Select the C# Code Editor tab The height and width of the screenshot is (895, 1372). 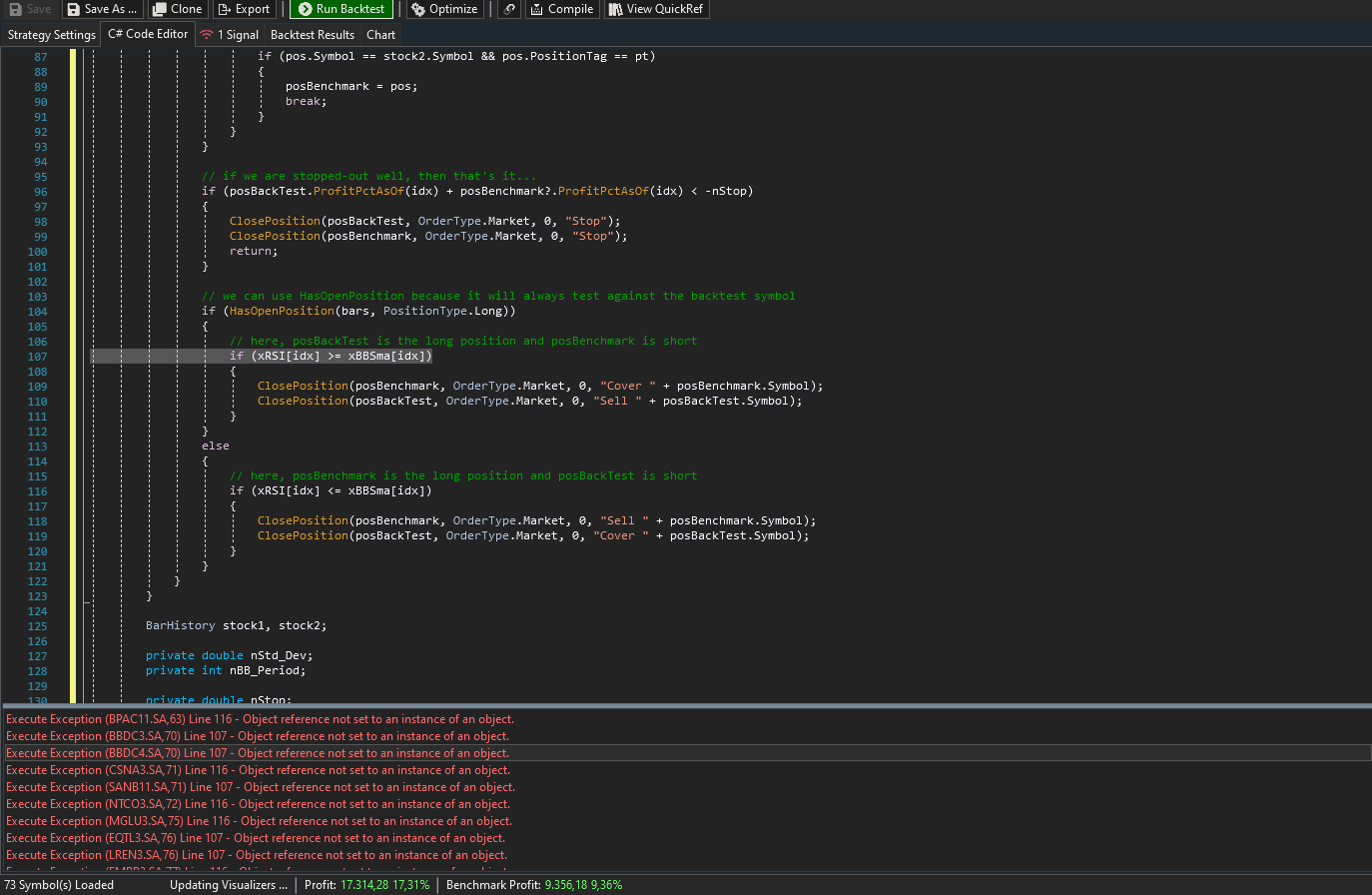[148, 34]
